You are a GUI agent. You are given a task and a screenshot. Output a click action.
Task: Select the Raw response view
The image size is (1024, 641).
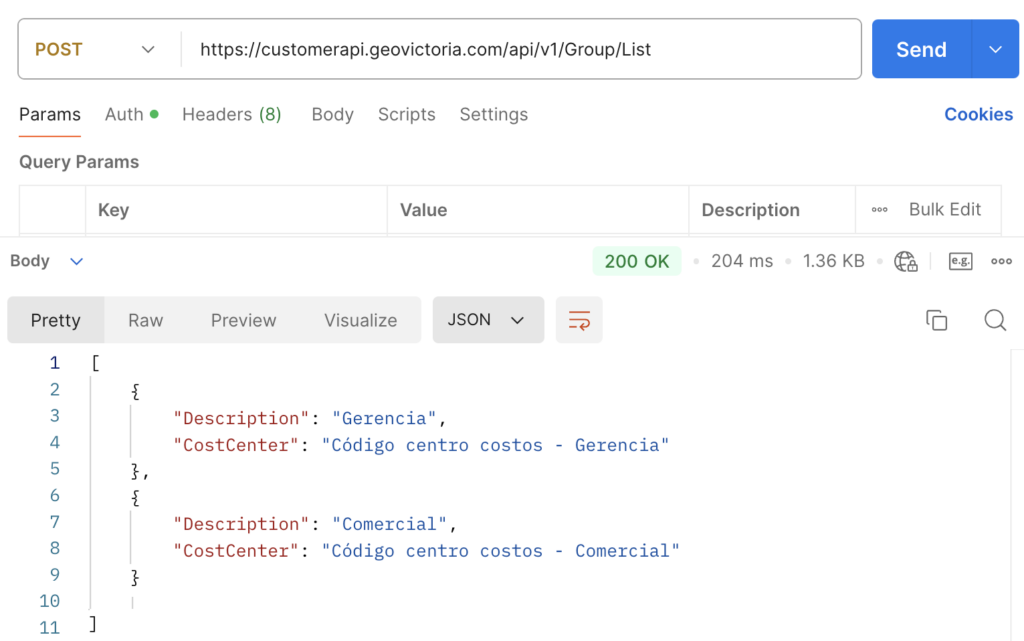click(145, 320)
